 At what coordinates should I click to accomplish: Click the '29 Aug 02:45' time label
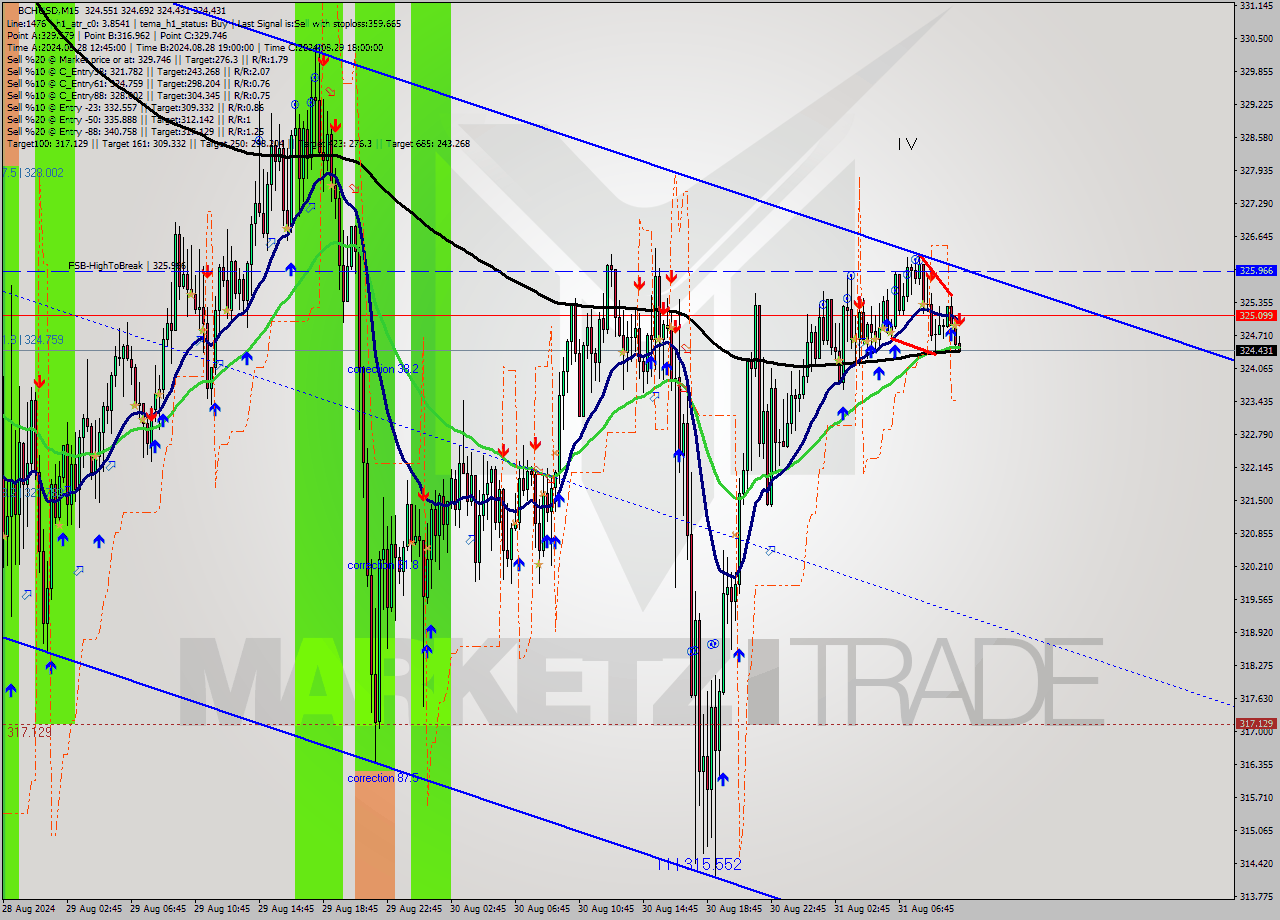(94, 909)
